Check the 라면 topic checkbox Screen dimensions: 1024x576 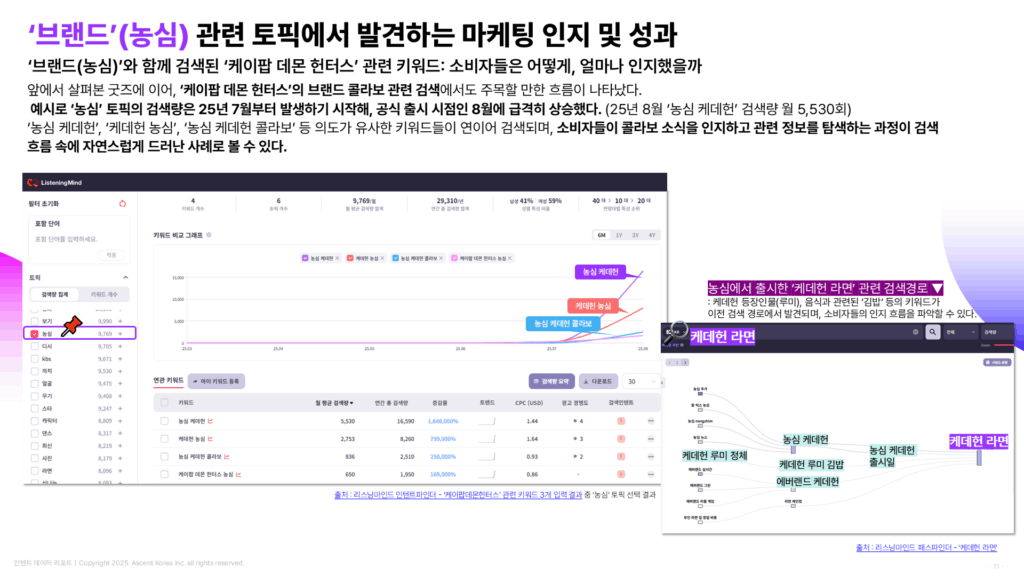[35, 470]
